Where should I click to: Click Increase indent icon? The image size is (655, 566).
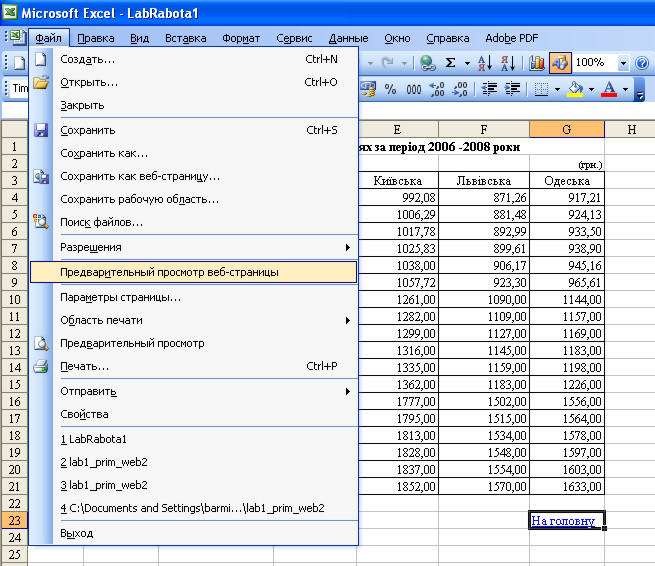click(513, 89)
